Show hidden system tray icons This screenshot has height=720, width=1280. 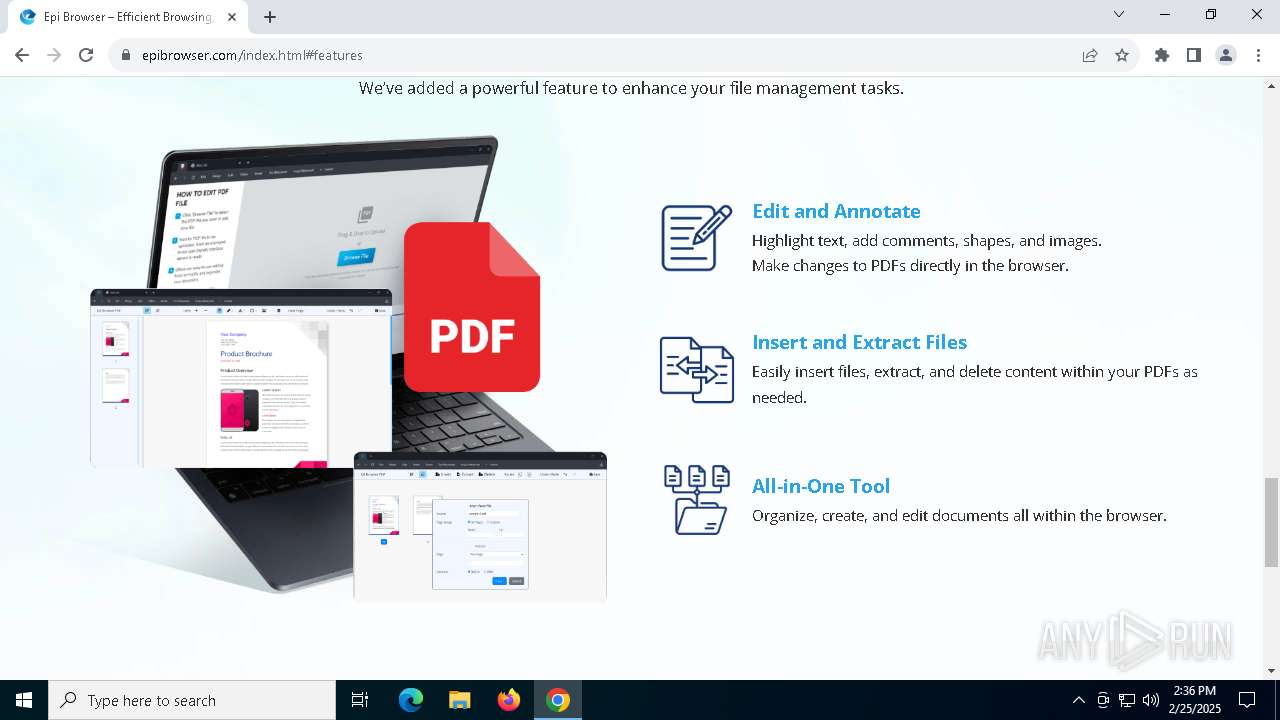pos(1078,700)
